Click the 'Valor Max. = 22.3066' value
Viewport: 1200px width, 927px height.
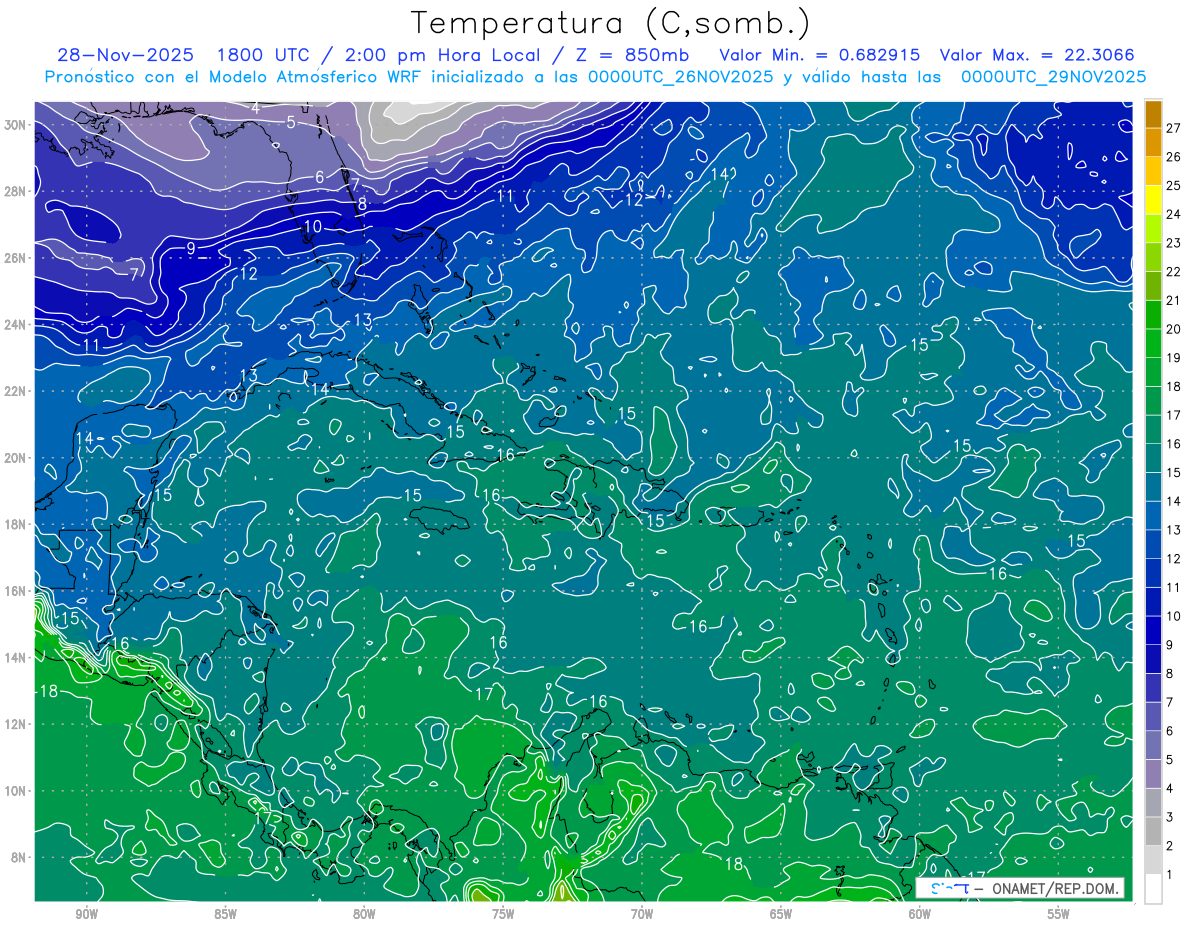(x=1037, y=54)
